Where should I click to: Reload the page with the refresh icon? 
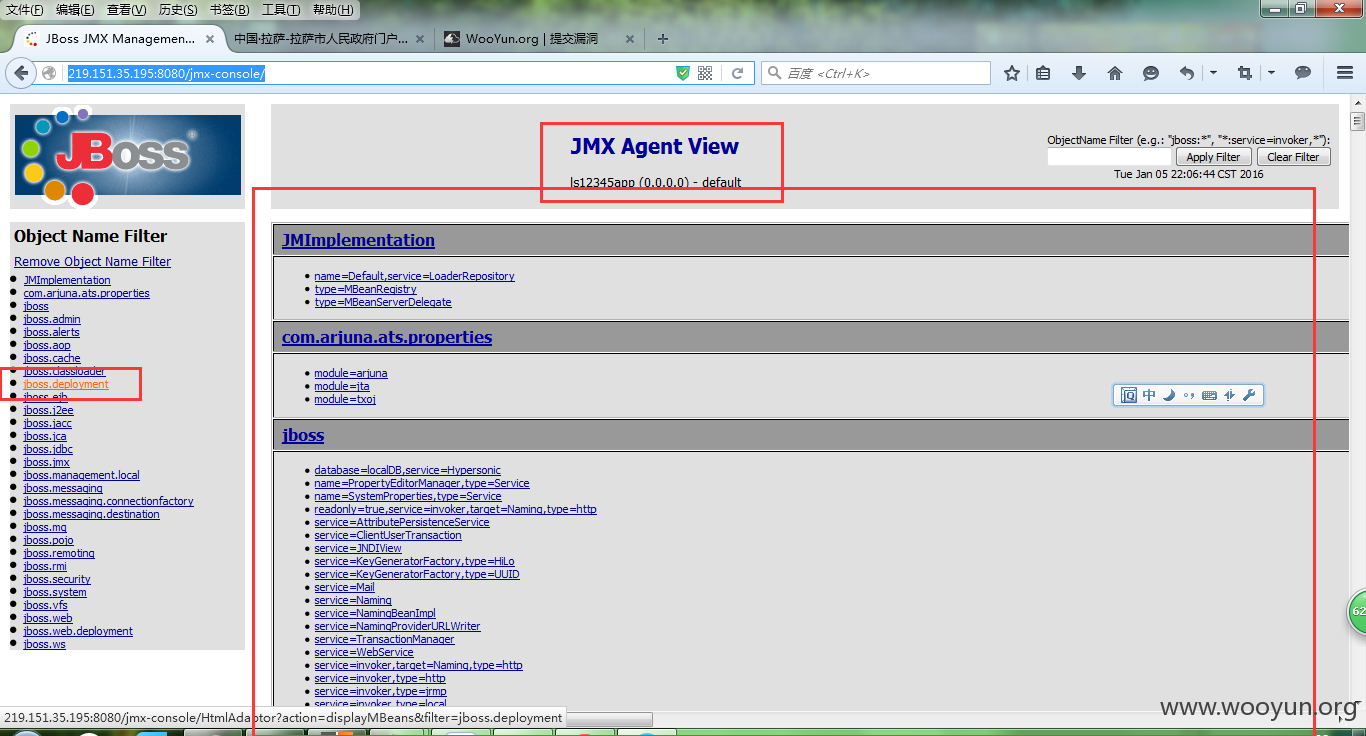click(x=737, y=73)
